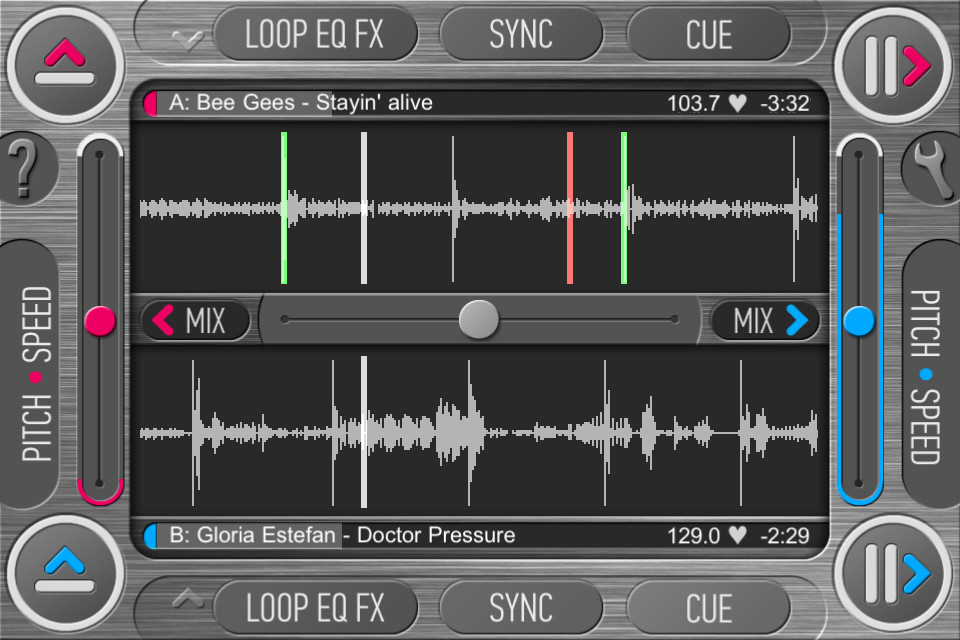Eject deck B with blue eject icon

pos(65,573)
